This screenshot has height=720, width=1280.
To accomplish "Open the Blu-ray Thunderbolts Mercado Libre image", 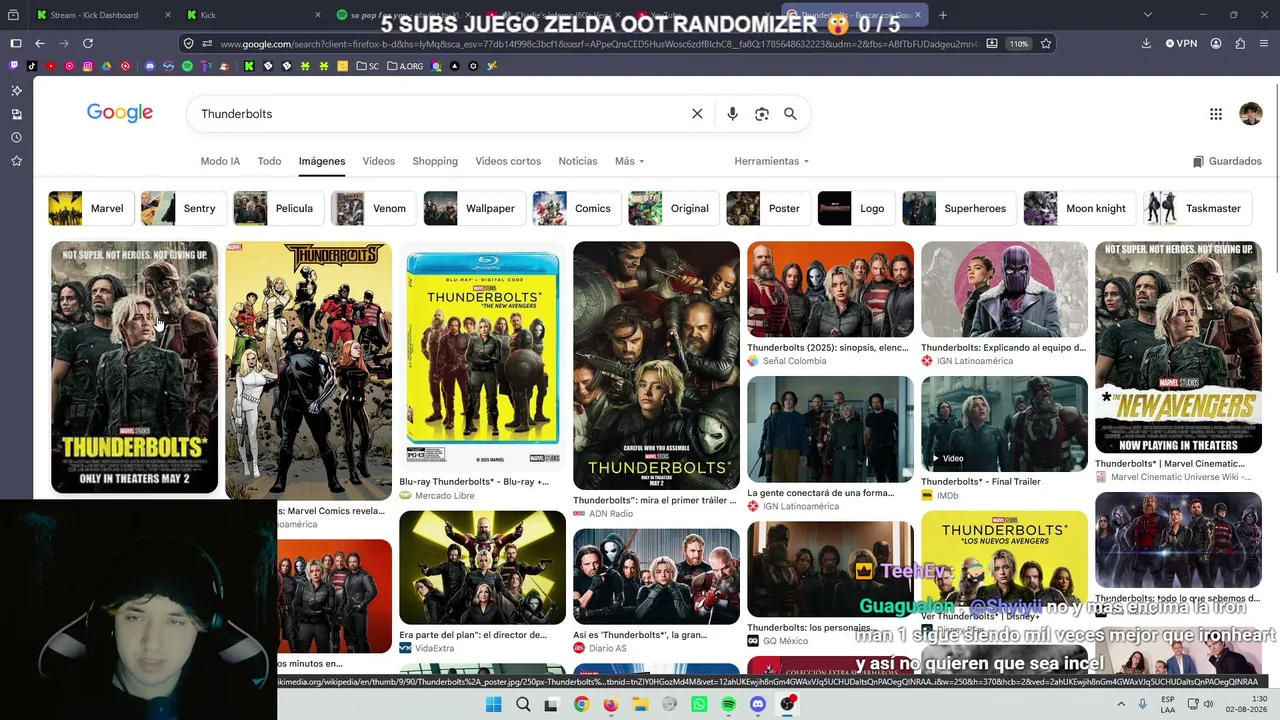I will 482,357.
